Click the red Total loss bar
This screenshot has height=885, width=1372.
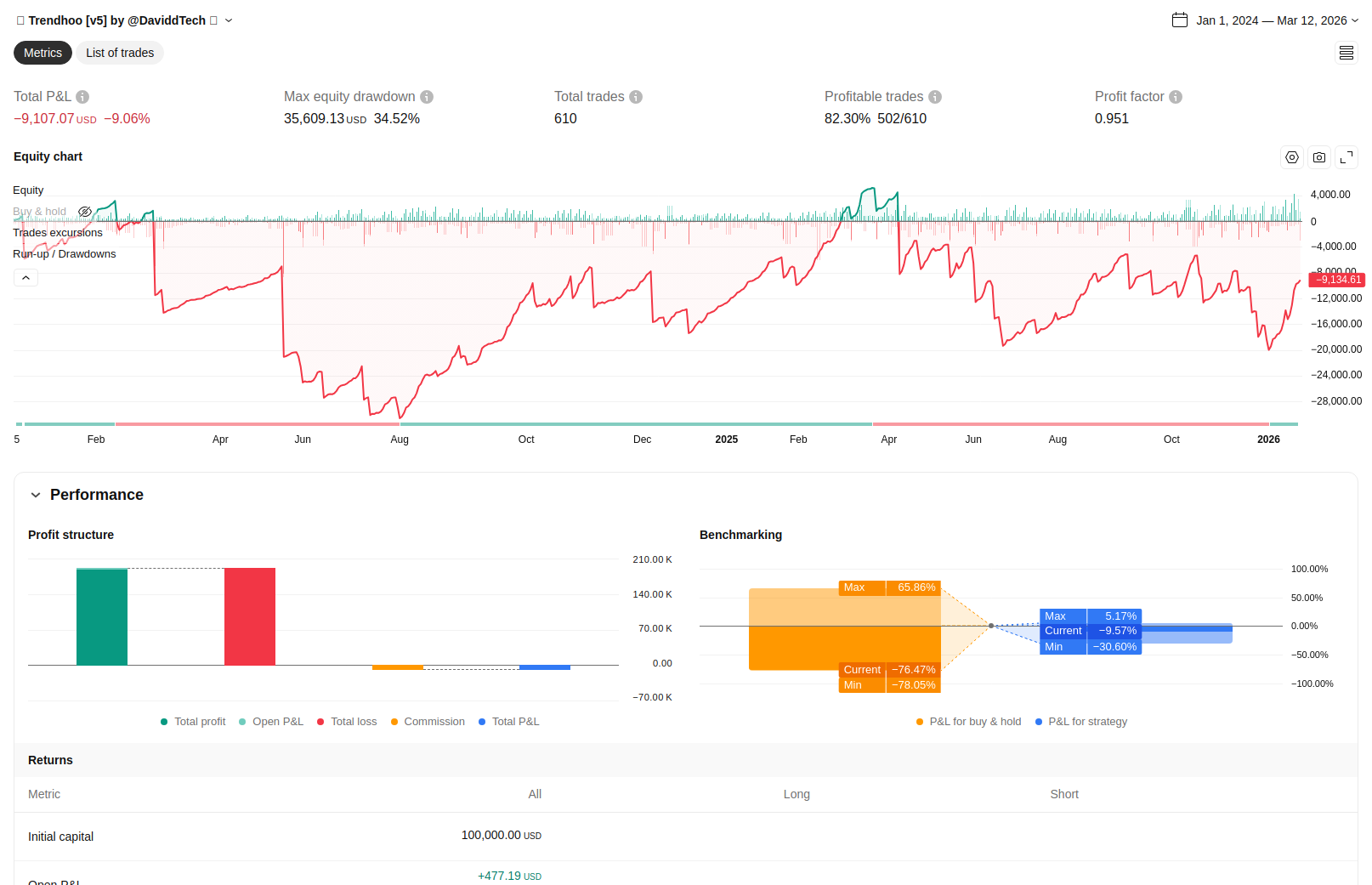[250, 616]
